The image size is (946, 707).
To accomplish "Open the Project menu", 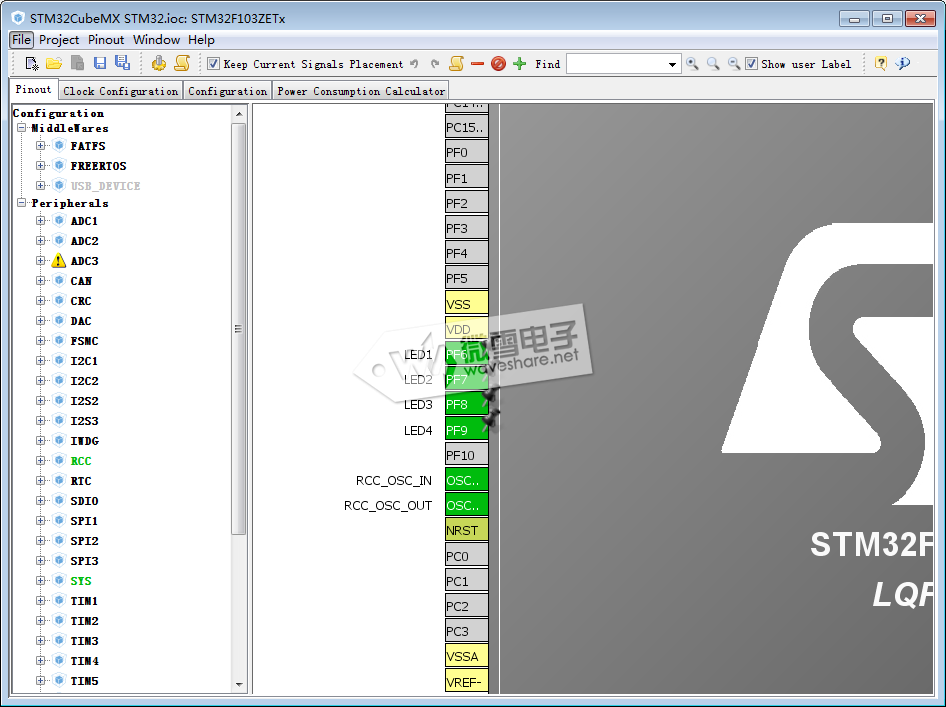I will [x=59, y=40].
